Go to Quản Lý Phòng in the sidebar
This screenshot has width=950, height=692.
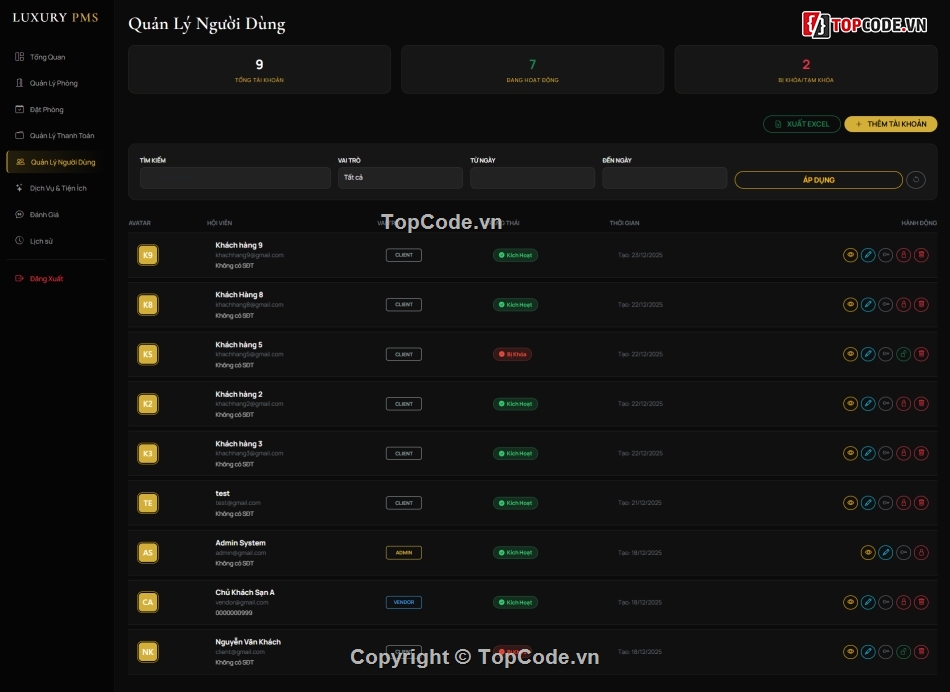click(53, 83)
